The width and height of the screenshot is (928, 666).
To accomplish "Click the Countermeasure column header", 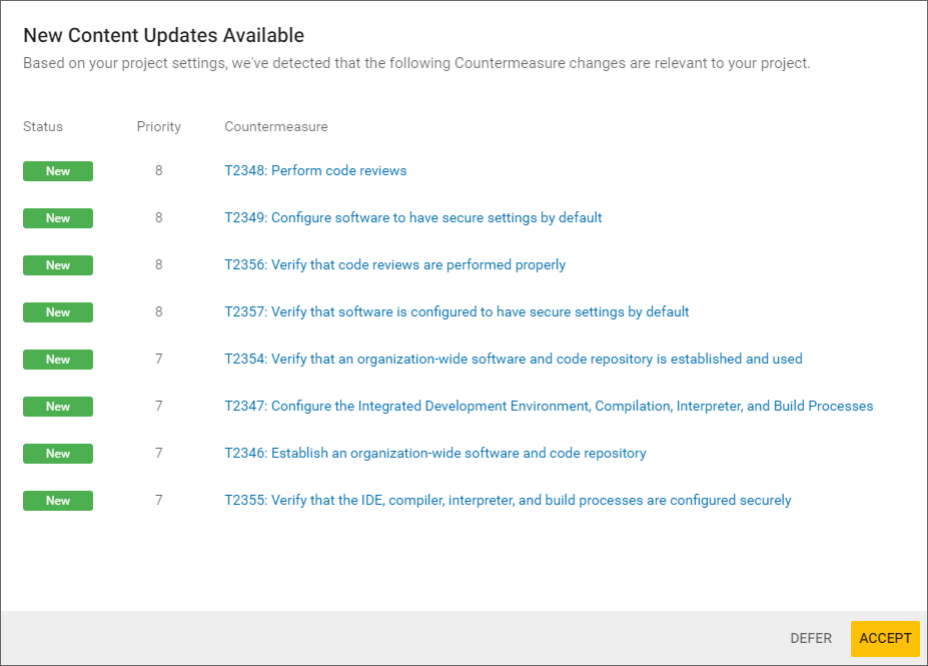I will [x=276, y=126].
